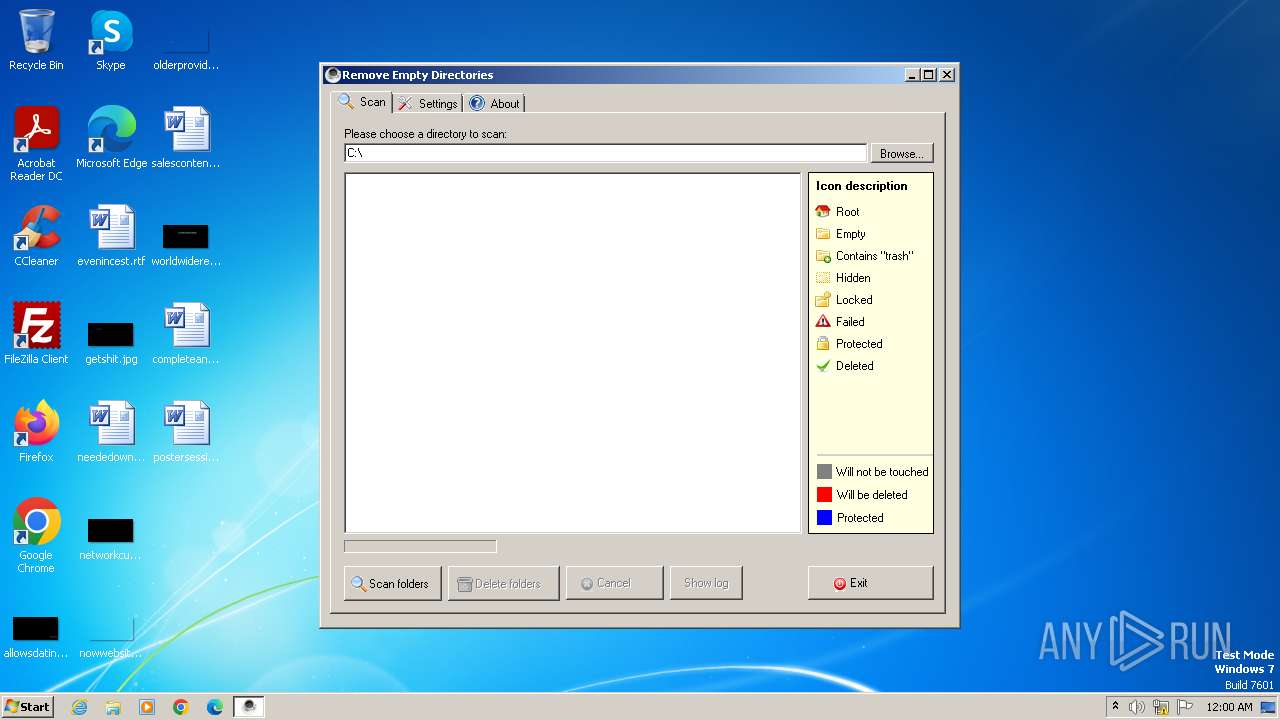The width and height of the screenshot is (1280, 720).
Task: Click the Empty folder icon in legend
Action: click(x=823, y=233)
